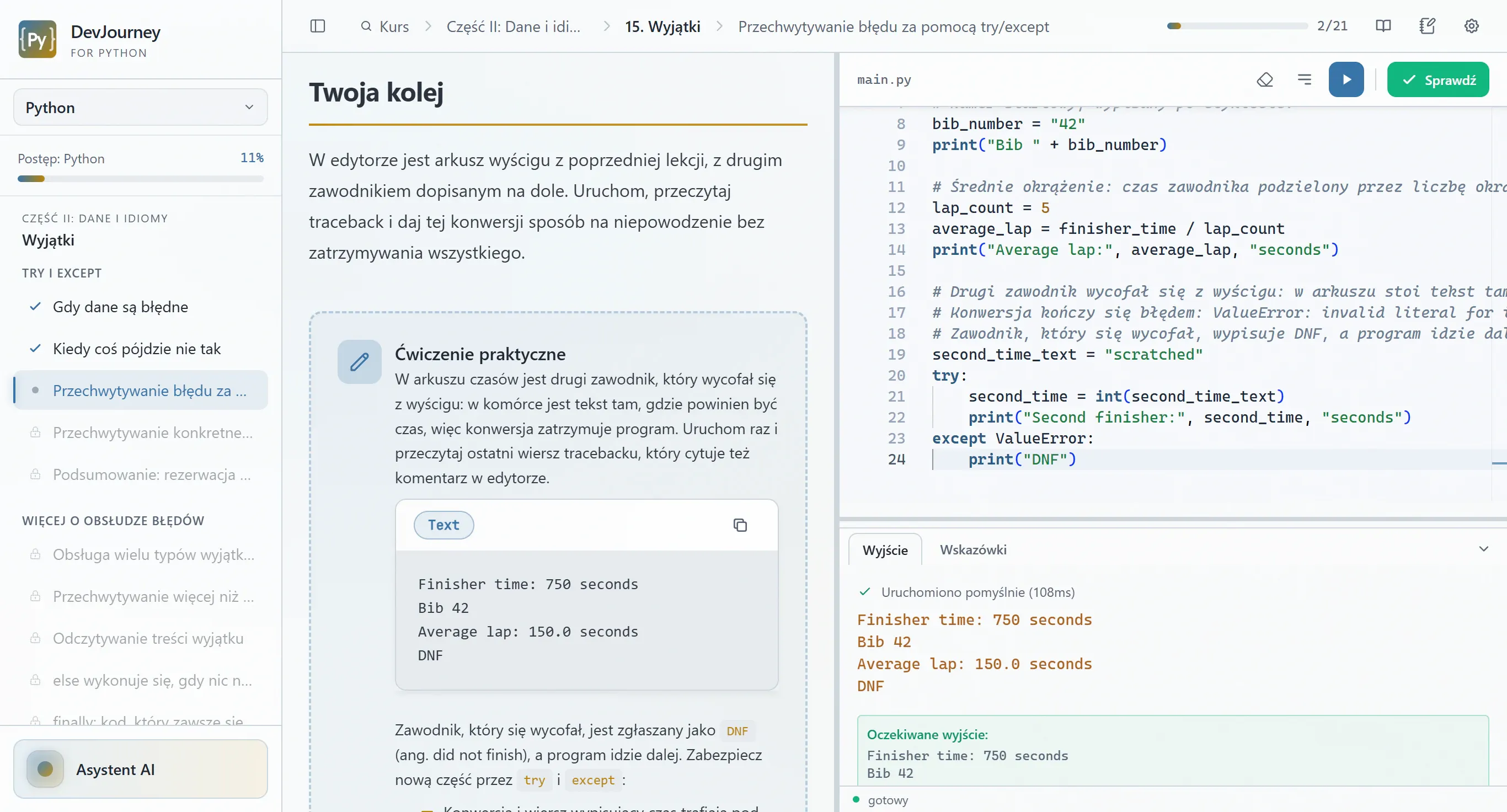Run the code with play button
Image resolution: width=1507 pixels, height=812 pixels.
coord(1345,79)
